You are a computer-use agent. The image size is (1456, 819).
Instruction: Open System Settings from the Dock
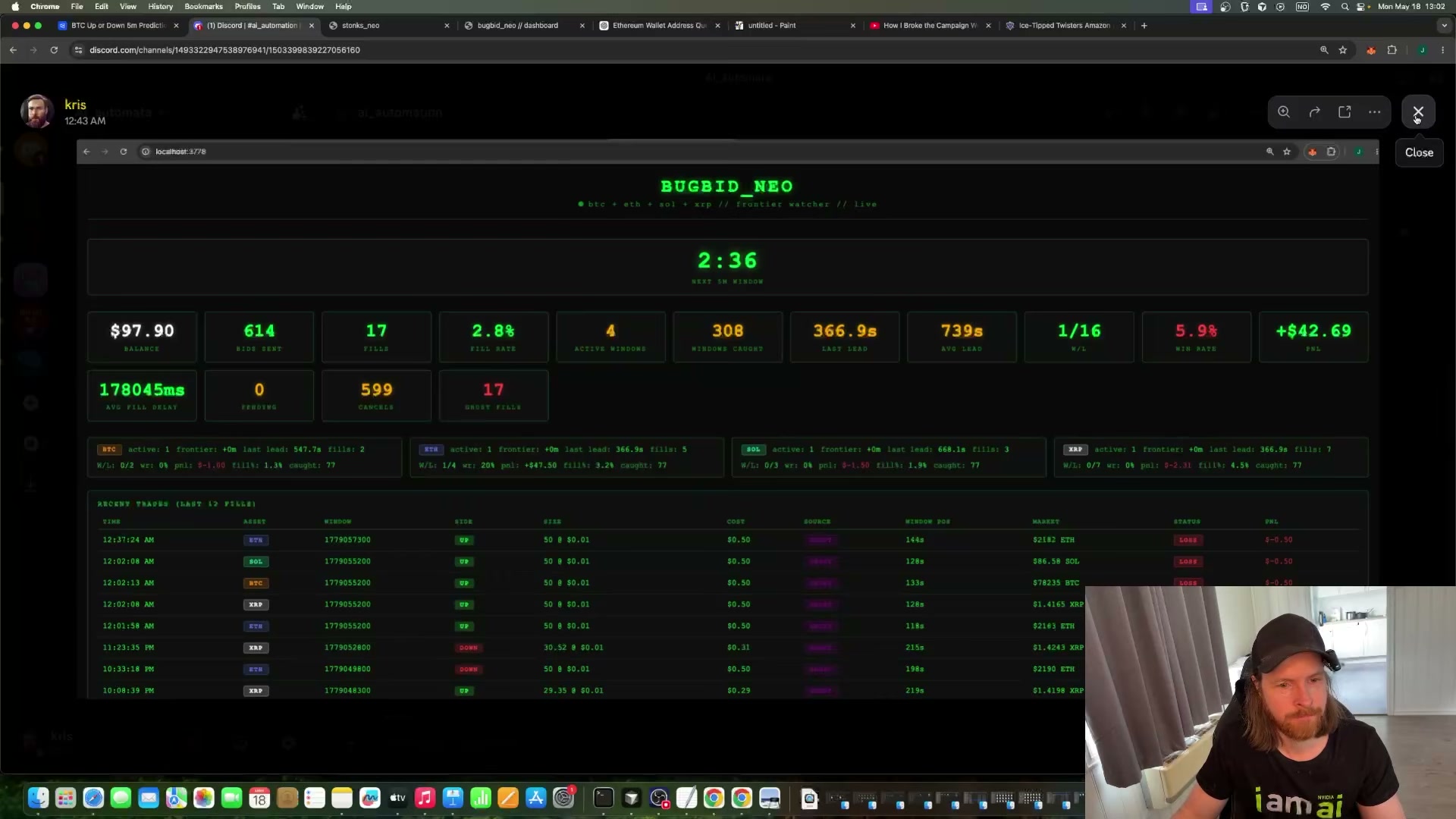click(x=563, y=798)
